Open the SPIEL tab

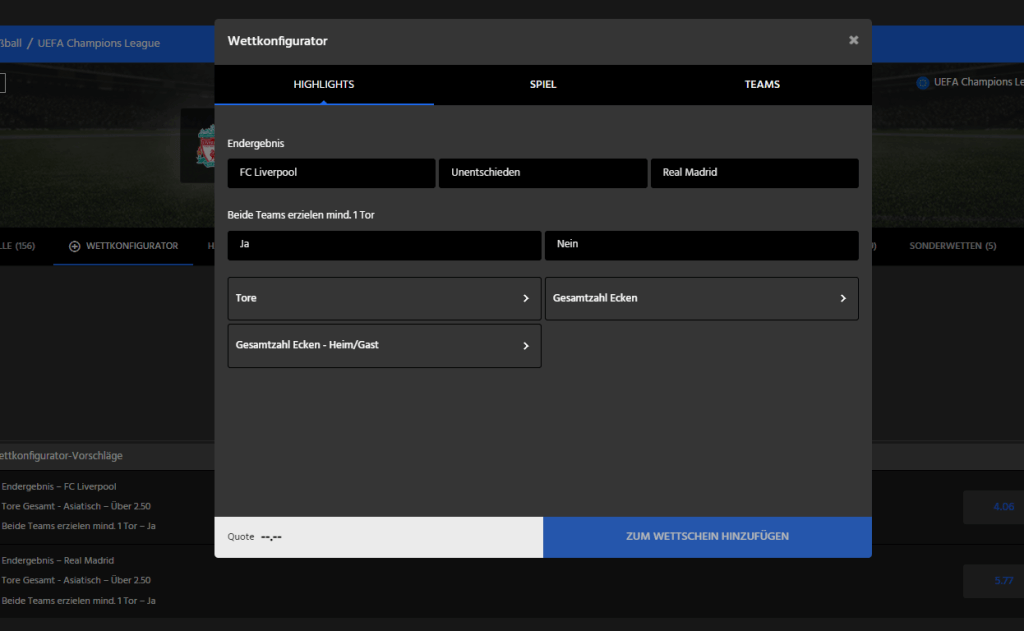[543, 85]
